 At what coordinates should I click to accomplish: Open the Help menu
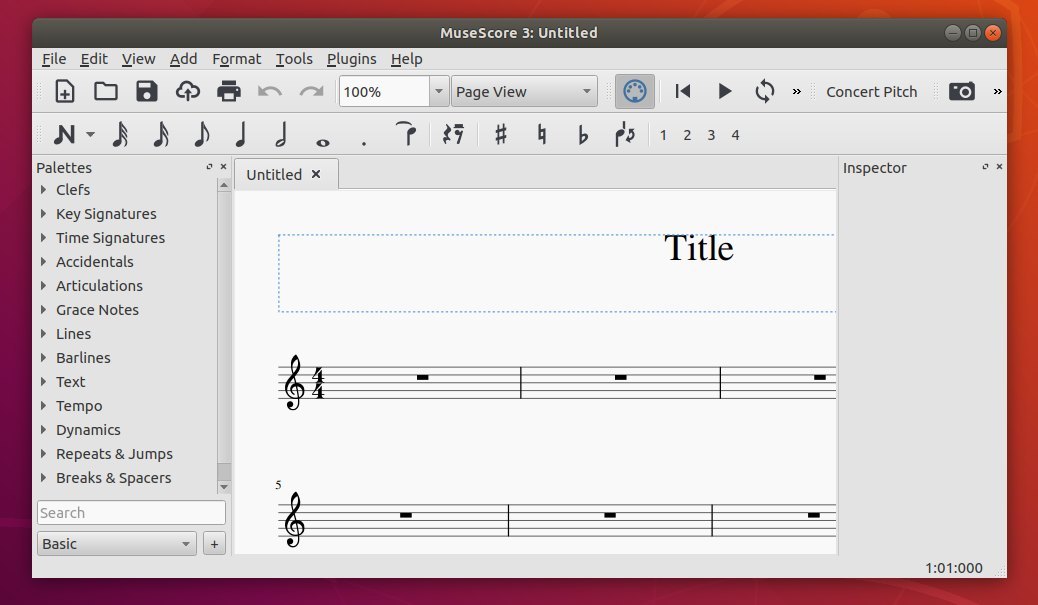(406, 59)
